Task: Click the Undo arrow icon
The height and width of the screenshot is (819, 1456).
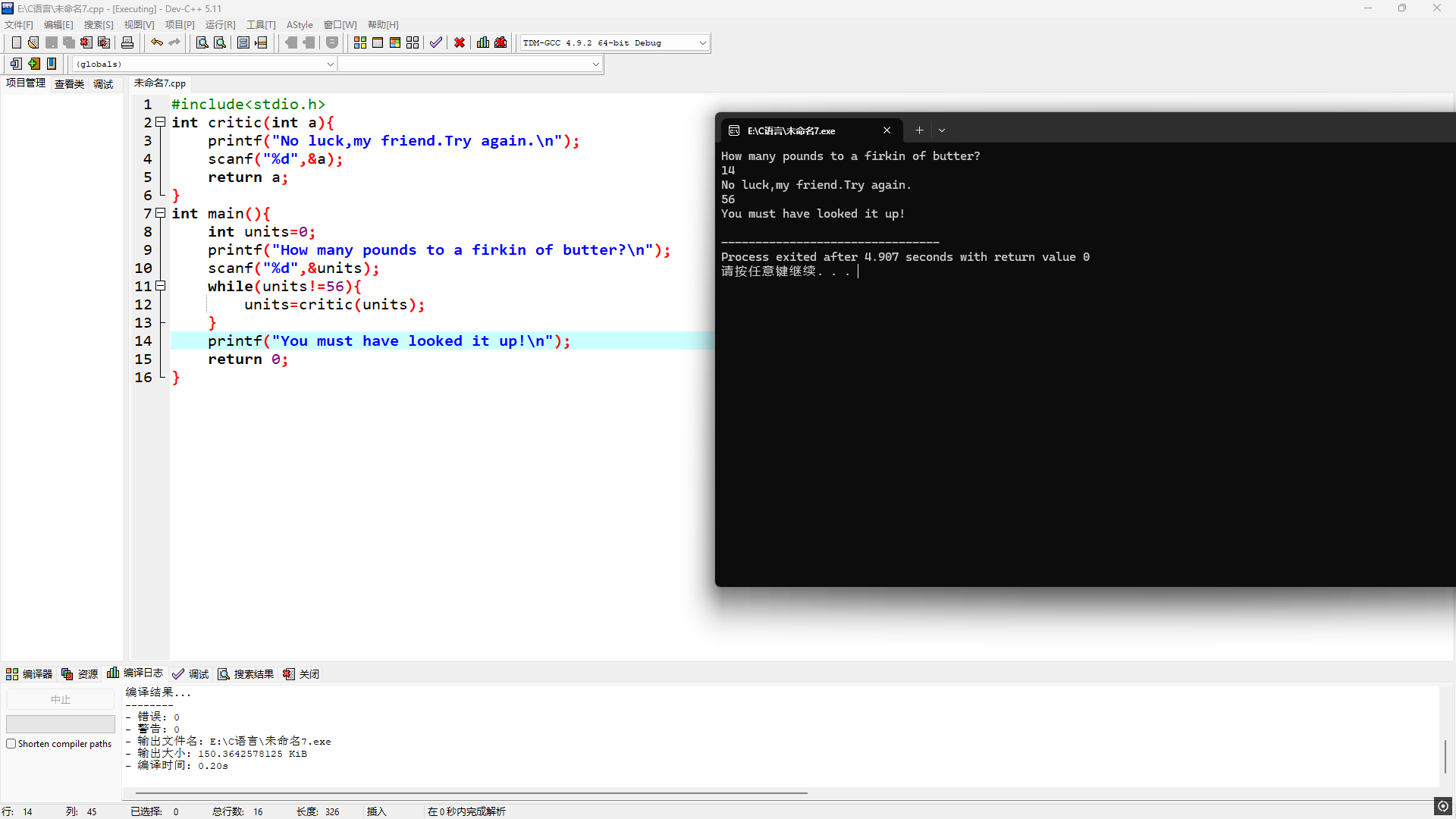Action: coord(156,42)
